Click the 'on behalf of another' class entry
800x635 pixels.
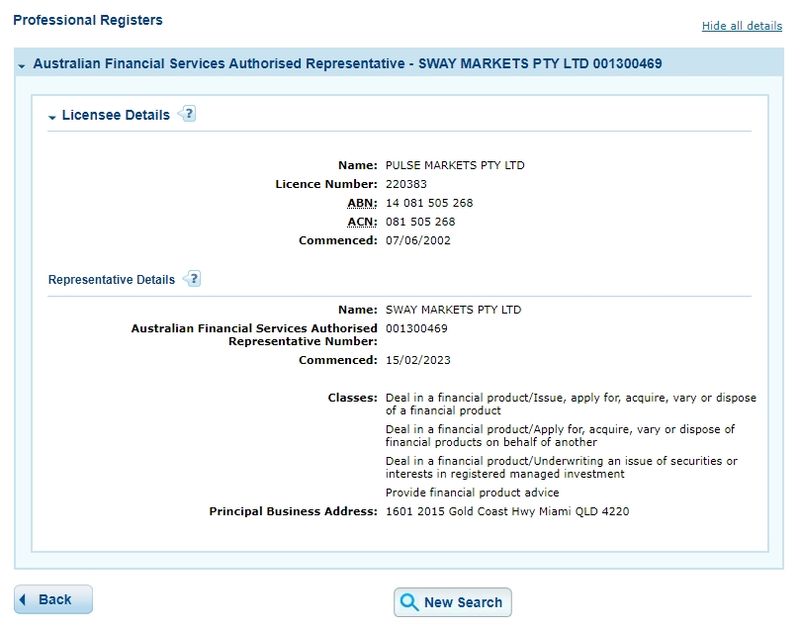click(560, 436)
